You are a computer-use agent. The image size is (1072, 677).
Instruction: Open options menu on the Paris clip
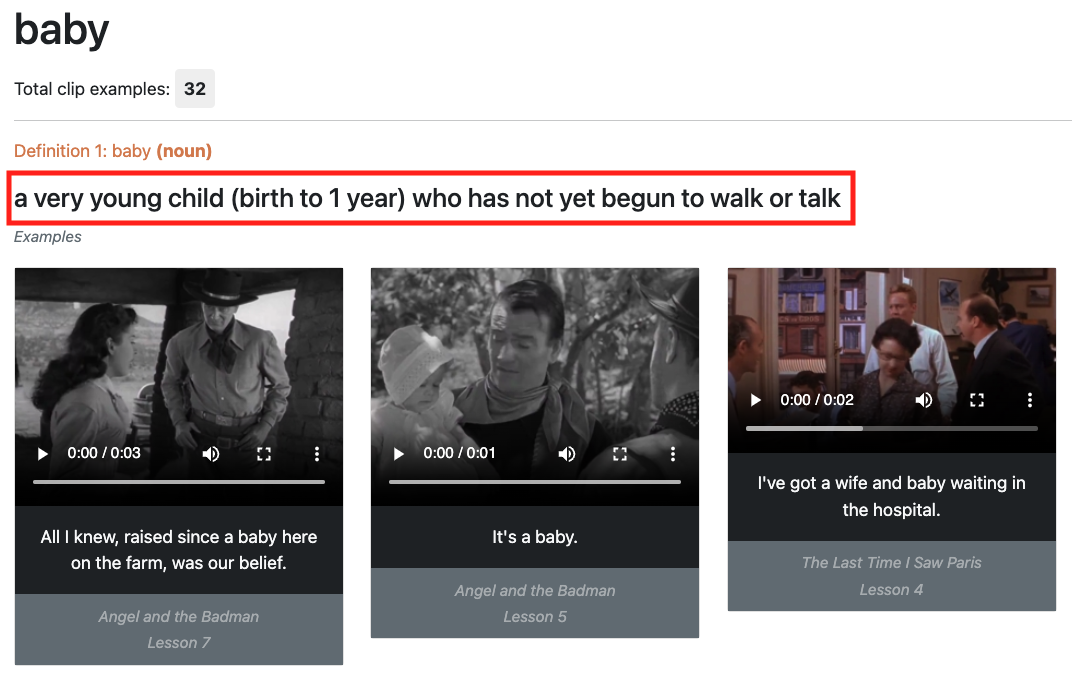point(1030,400)
